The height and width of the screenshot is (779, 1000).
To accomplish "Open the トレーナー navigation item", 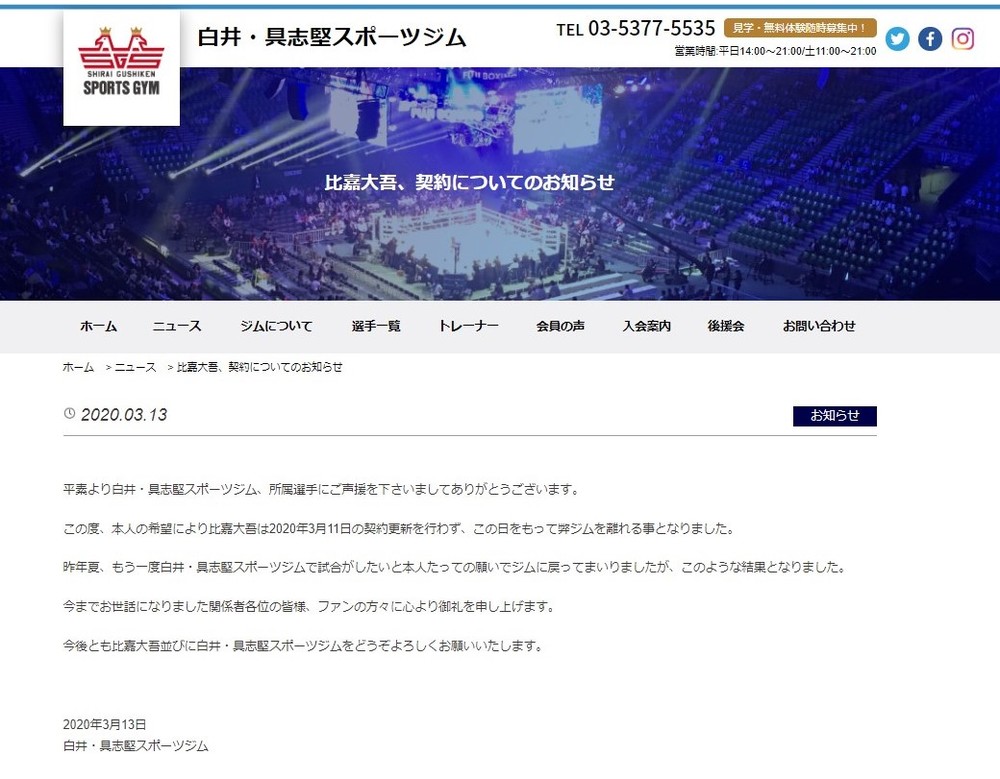I will point(468,326).
